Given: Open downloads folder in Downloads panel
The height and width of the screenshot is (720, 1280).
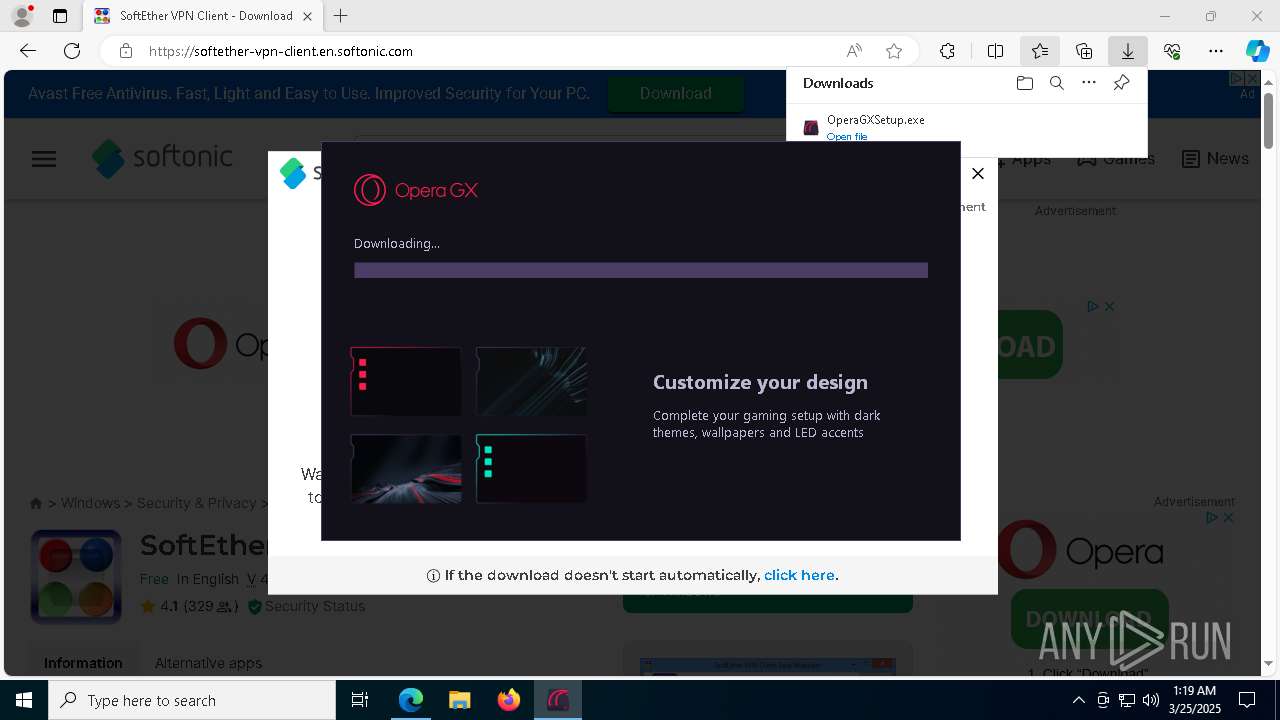Looking at the screenshot, I should point(1024,83).
